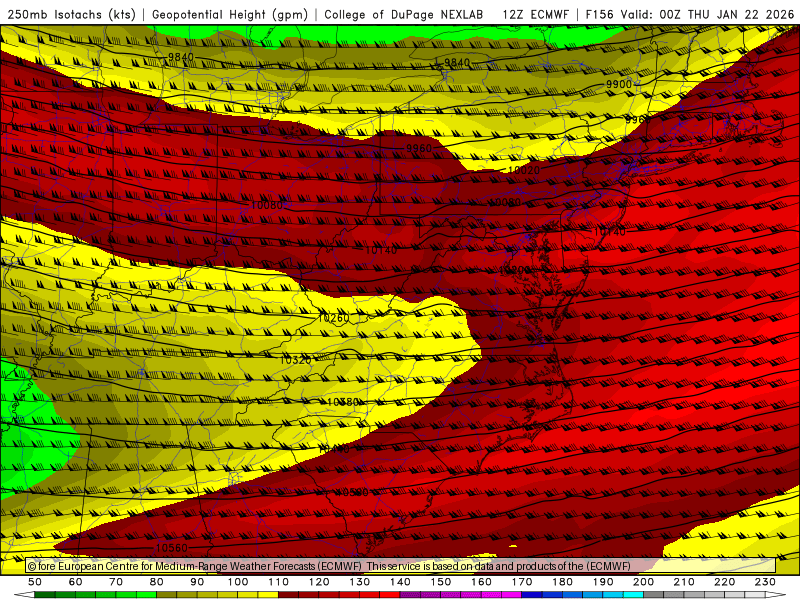This screenshot has height=600, width=800.
Task: Click the 80 value on the color scale
Action: pos(157,582)
